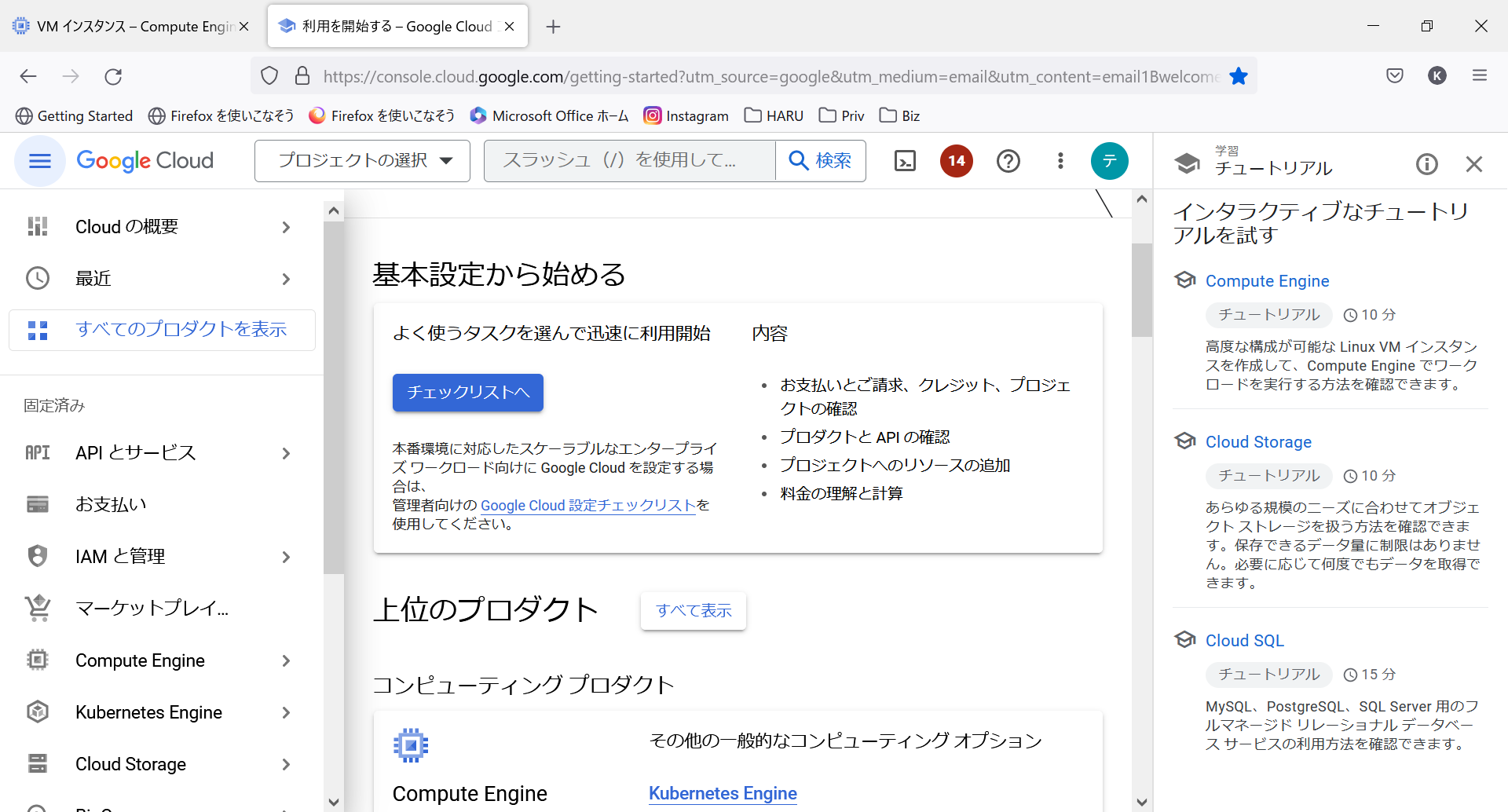
Task: Expand the Compute Engine sidebar submenu arrow
Action: [286, 660]
